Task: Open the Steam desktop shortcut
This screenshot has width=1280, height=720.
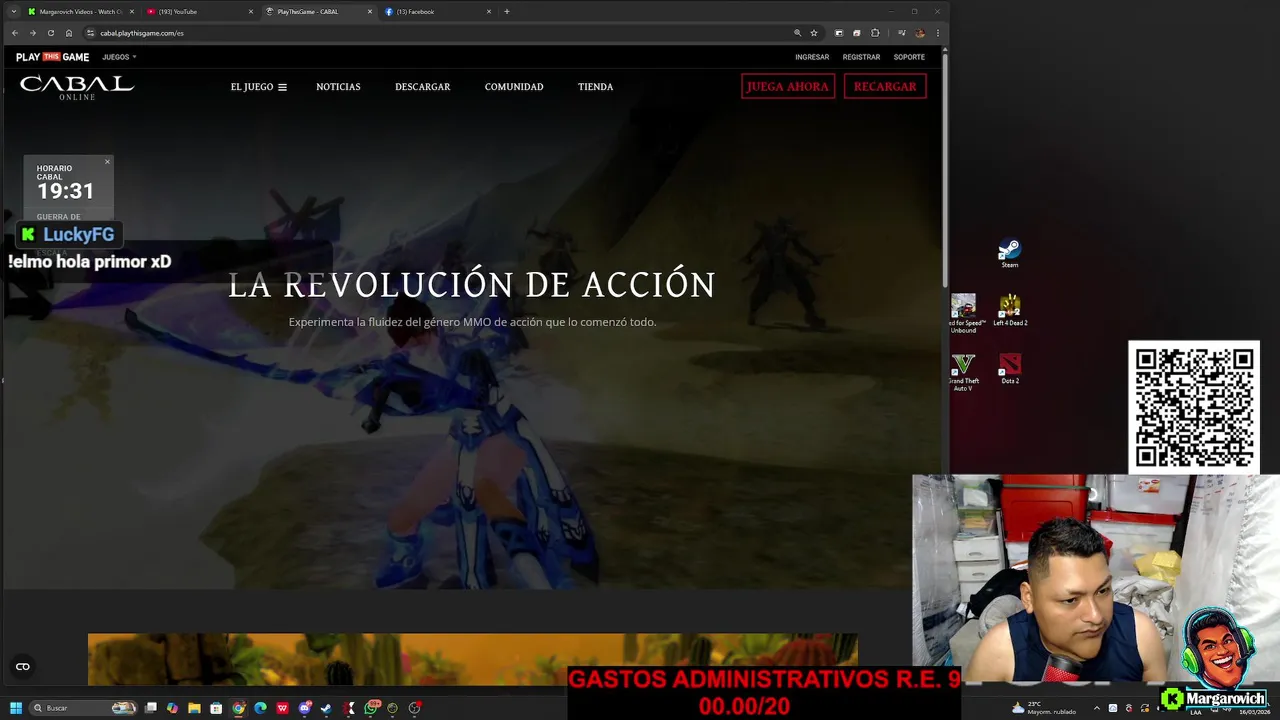Action: (1010, 253)
